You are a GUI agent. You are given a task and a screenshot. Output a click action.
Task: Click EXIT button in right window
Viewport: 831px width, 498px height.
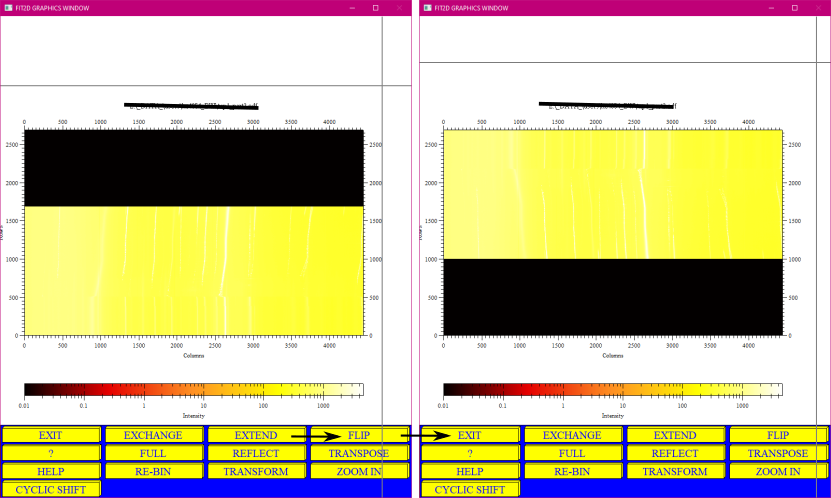click(470, 435)
